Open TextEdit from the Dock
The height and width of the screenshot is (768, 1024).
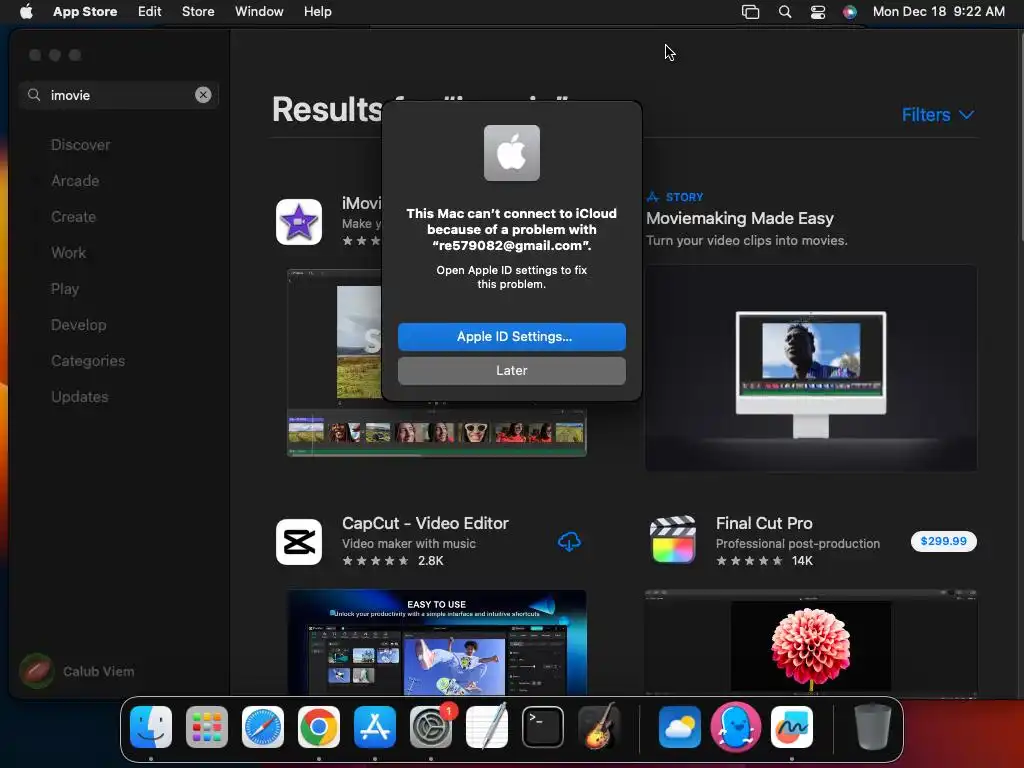[x=487, y=727]
